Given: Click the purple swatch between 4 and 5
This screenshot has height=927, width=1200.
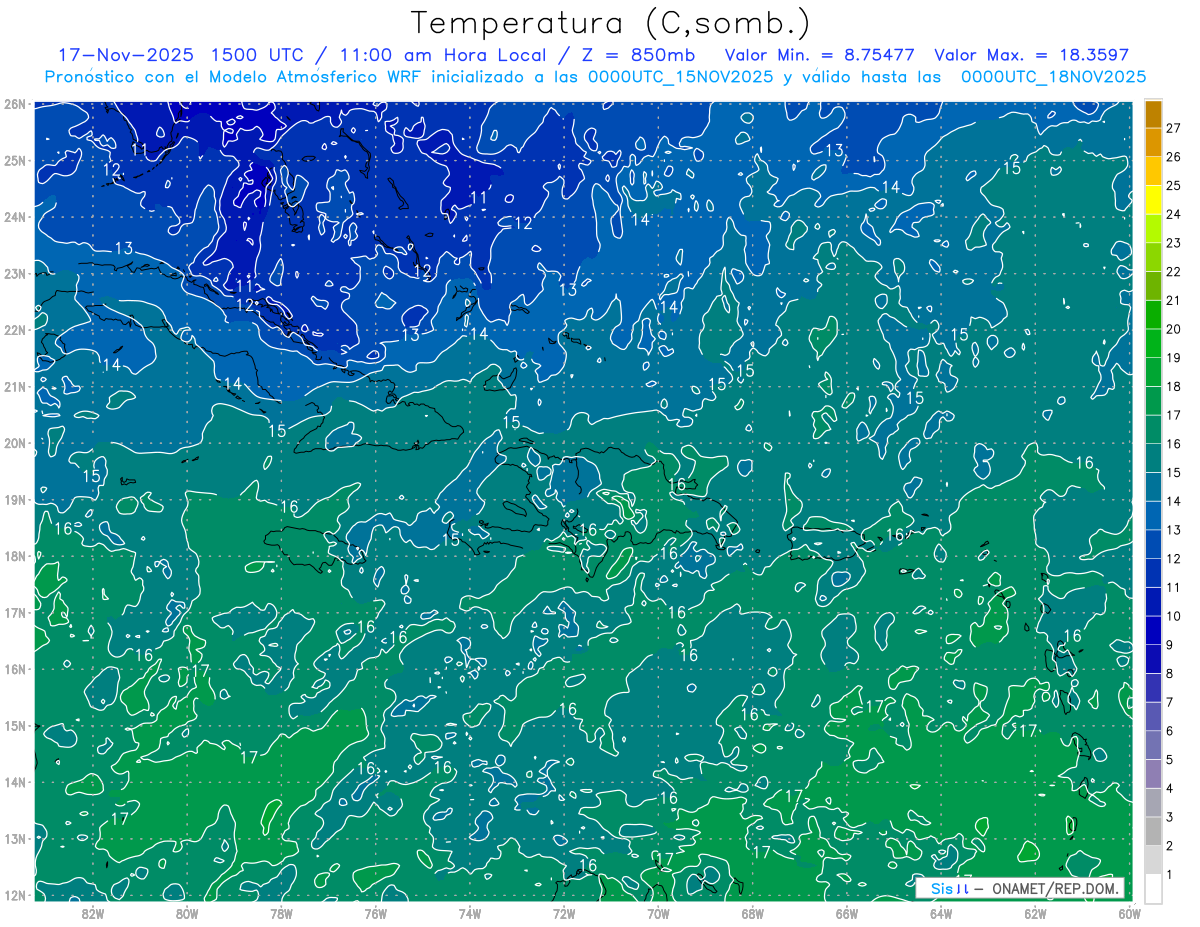Looking at the screenshot, I should coord(1153,774).
